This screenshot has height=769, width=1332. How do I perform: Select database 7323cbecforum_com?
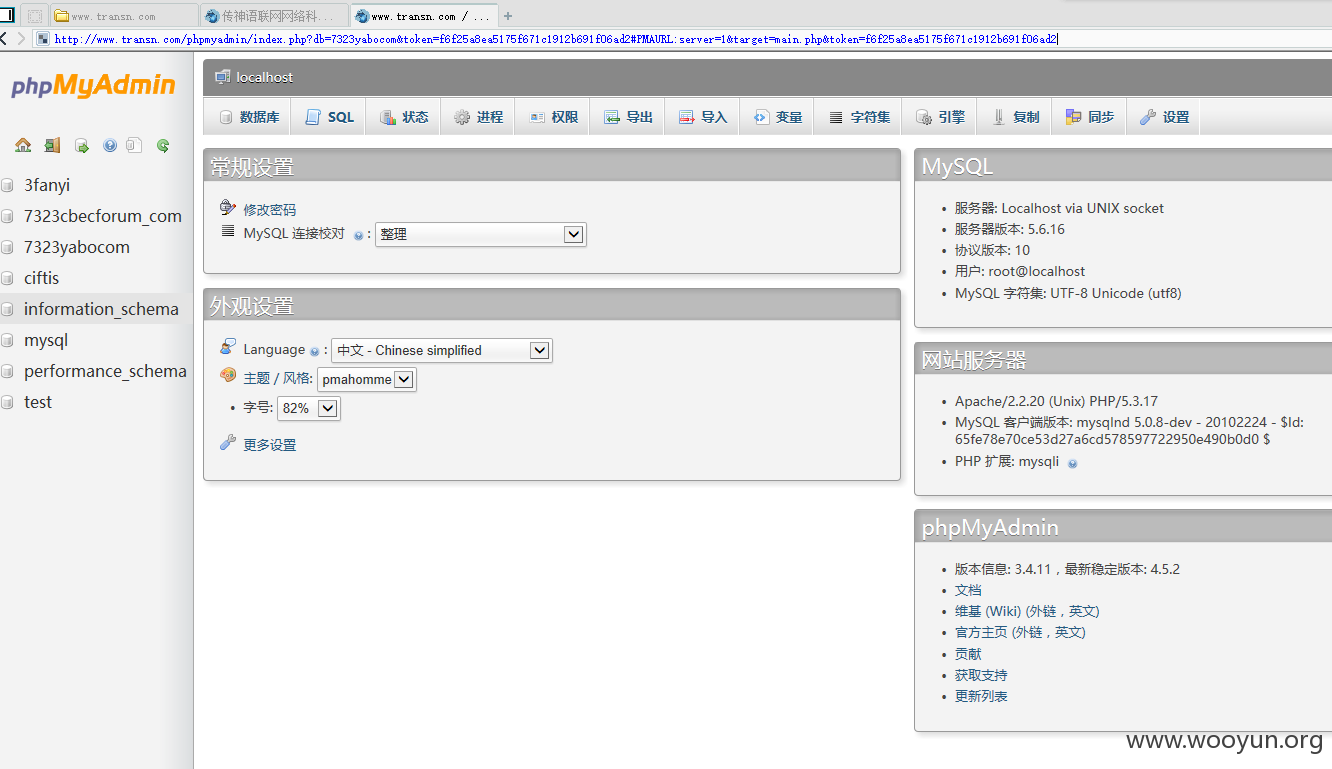click(103, 216)
